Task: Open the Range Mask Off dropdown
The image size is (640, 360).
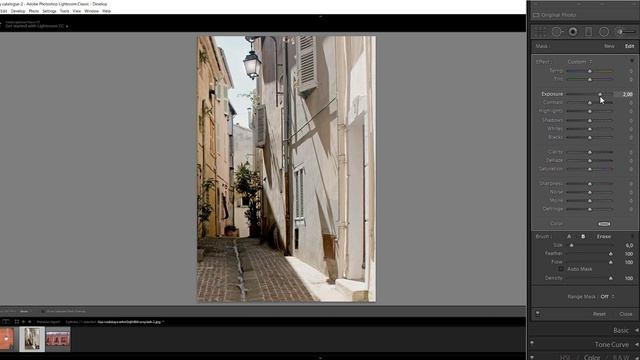Action: (x=607, y=296)
